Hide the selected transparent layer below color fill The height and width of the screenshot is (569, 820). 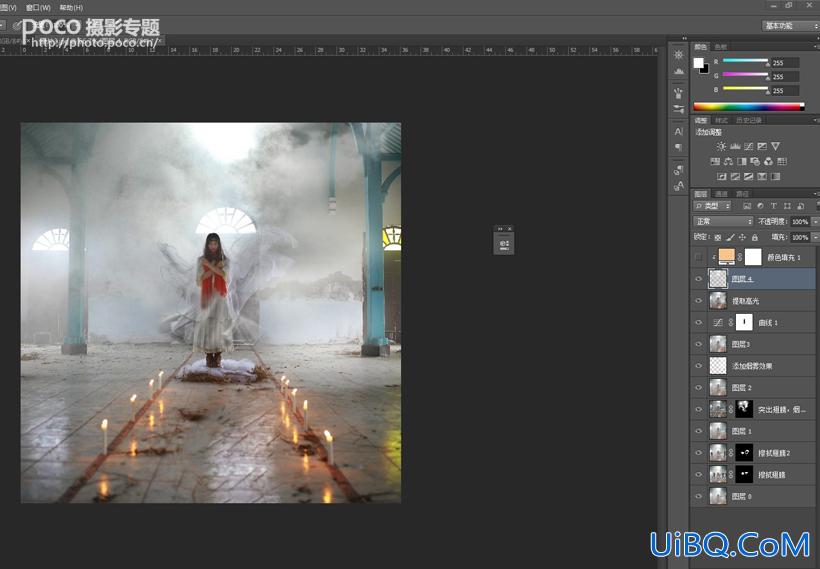(x=699, y=279)
